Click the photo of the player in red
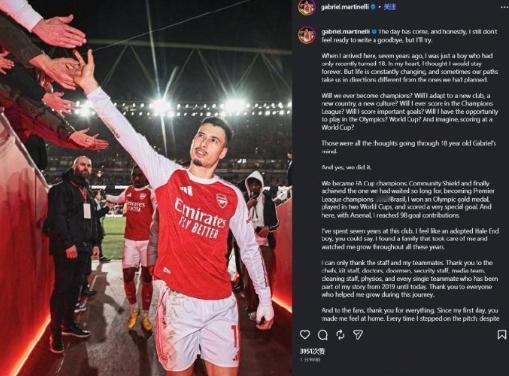This screenshot has height=376, width=509. click(146, 188)
